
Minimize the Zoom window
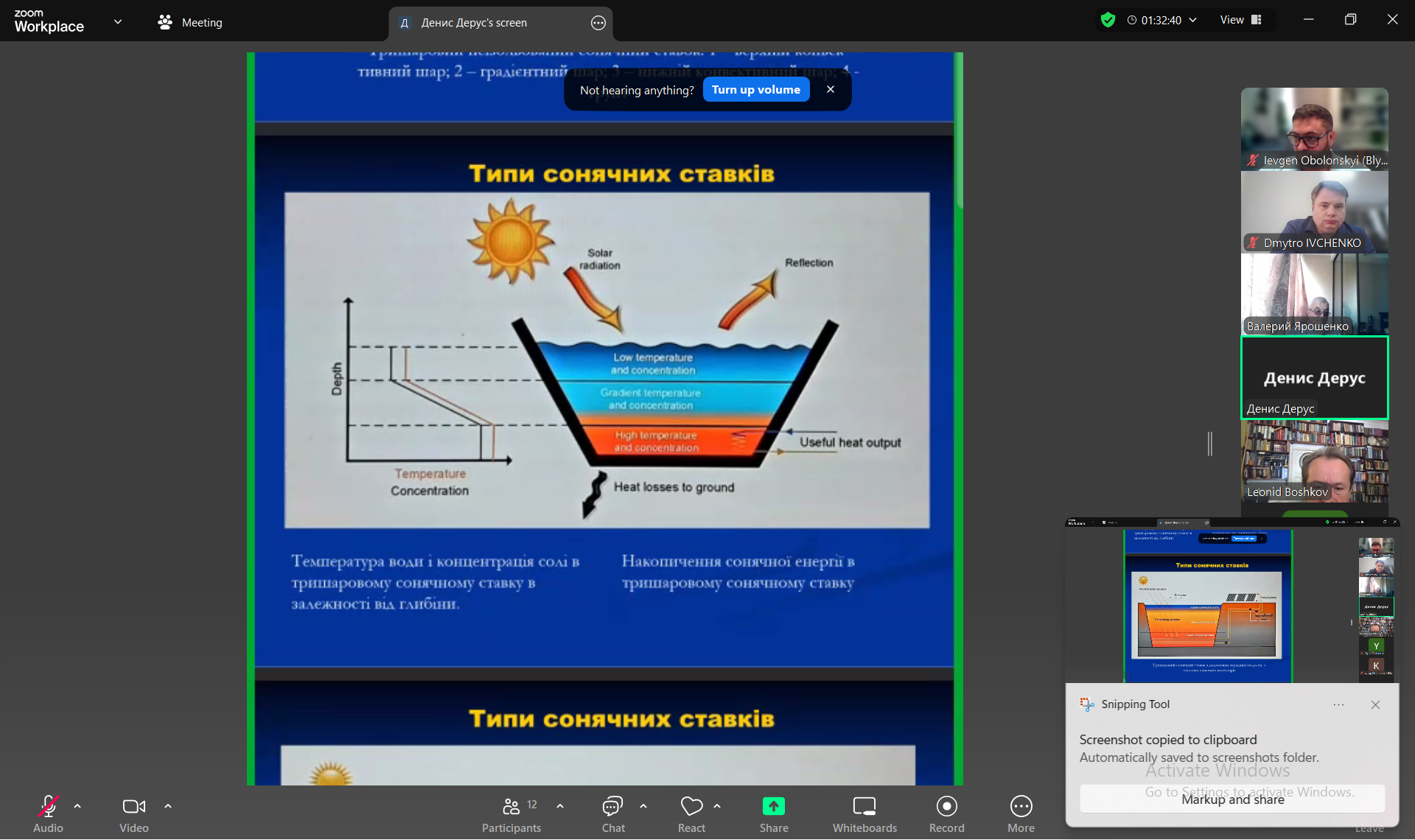(x=1308, y=20)
